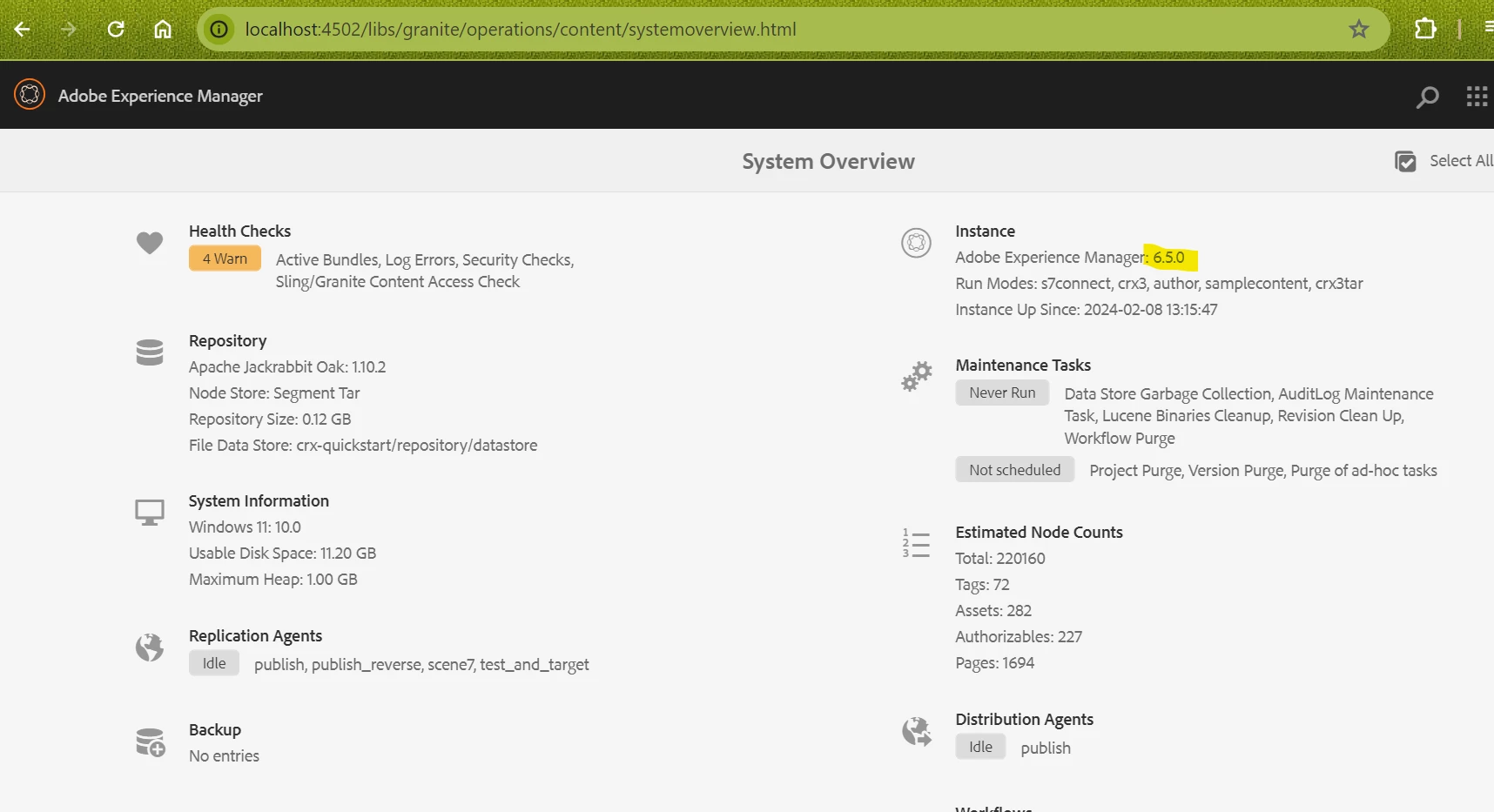Click the Run Modes line
The width and height of the screenshot is (1494, 812).
1159,284
